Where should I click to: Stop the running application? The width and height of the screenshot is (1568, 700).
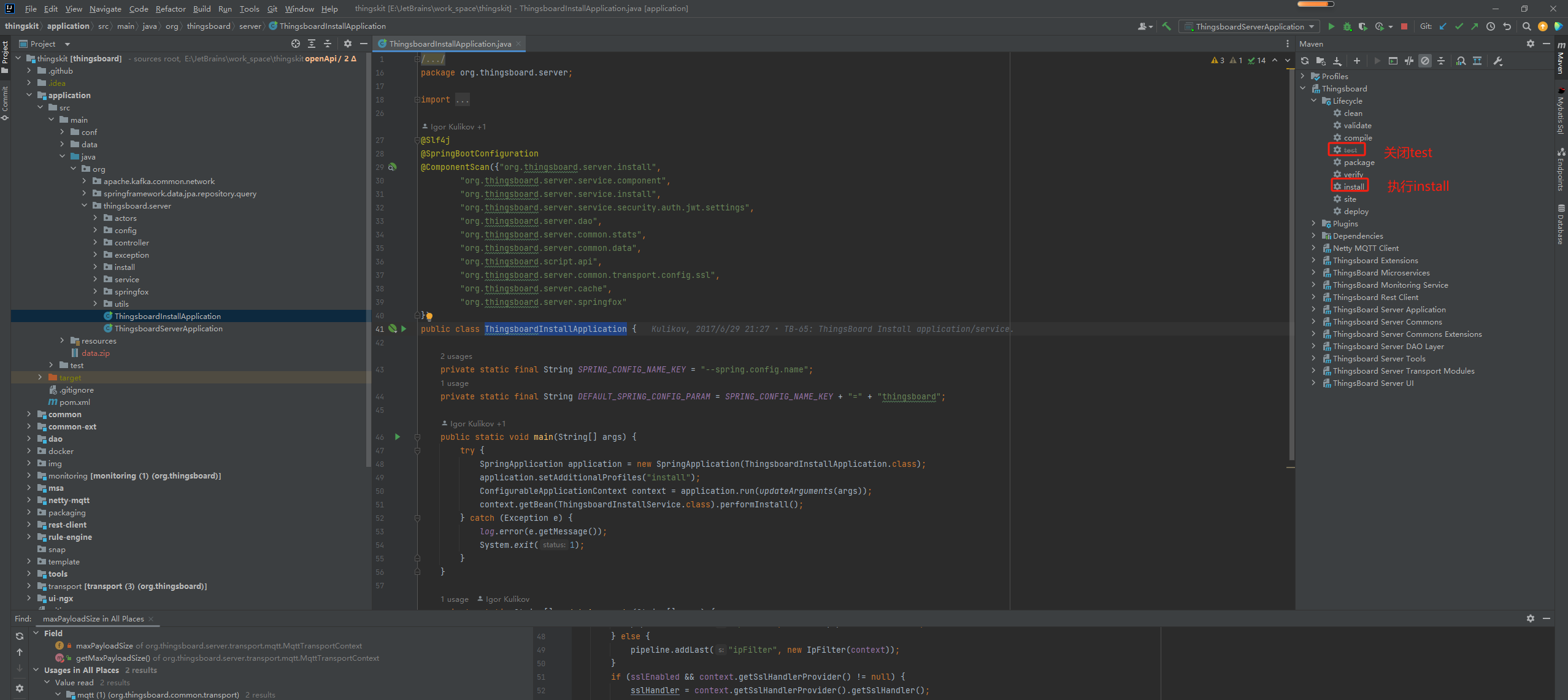coord(1404,26)
